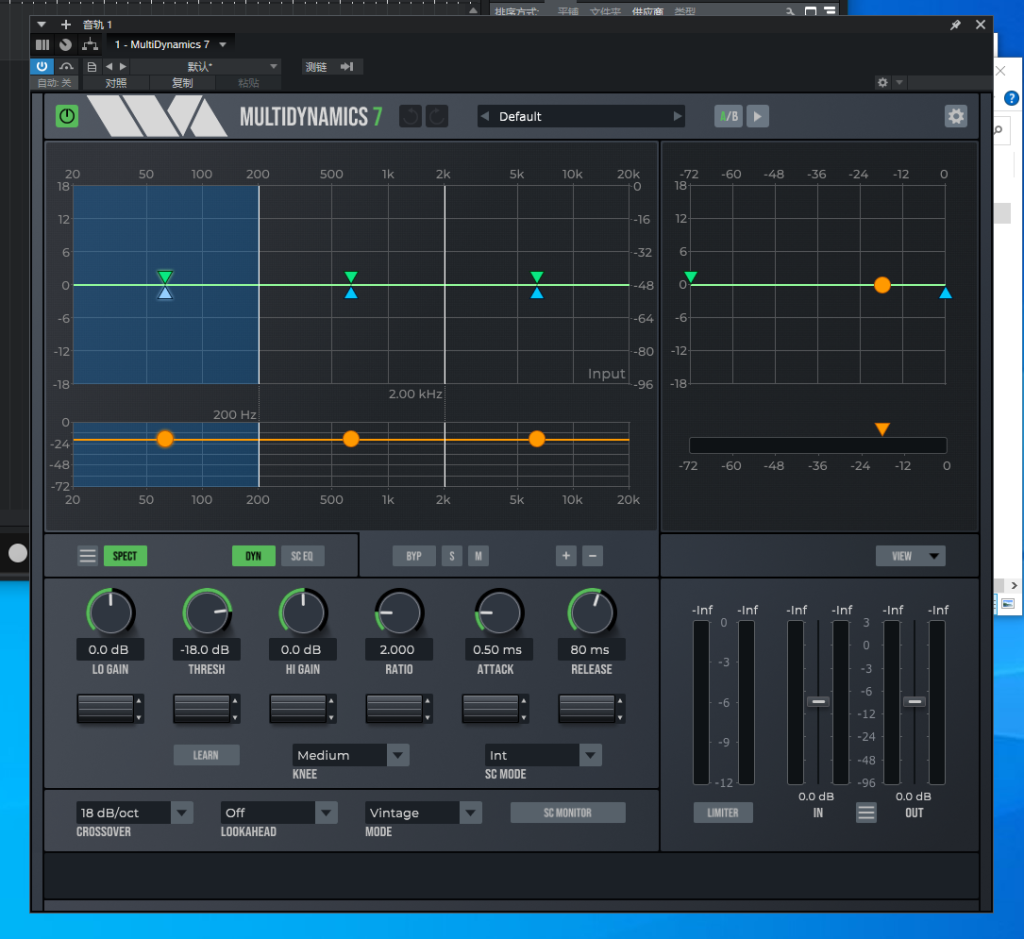Solo the selected band with S
This screenshot has height=939, width=1024.
(452, 556)
